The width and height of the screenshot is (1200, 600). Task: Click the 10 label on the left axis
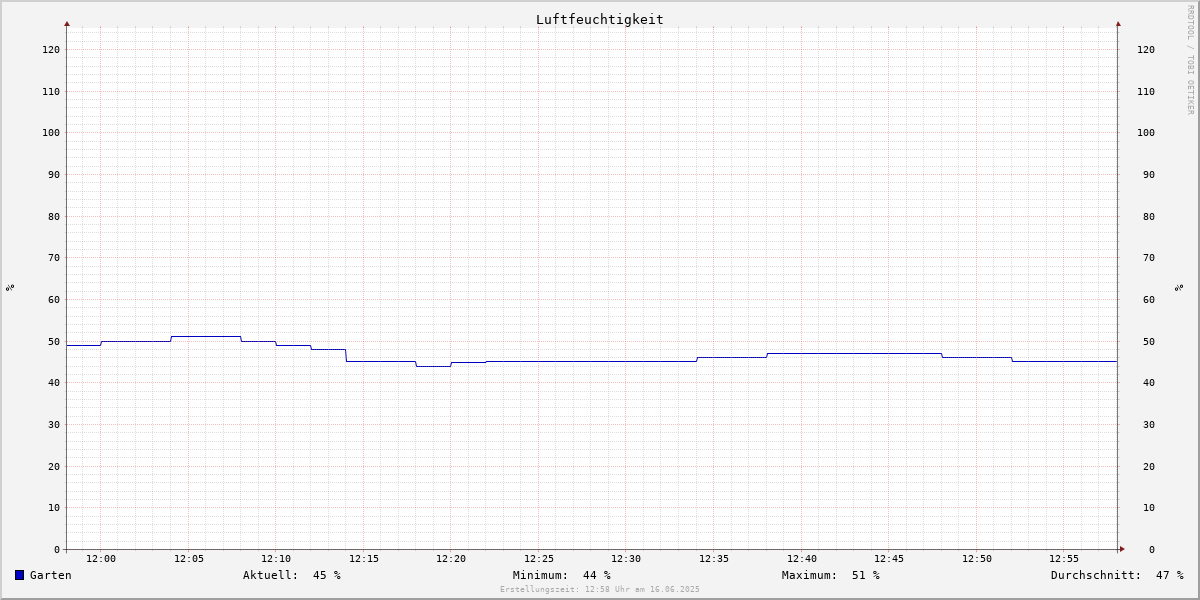pyautogui.click(x=54, y=507)
